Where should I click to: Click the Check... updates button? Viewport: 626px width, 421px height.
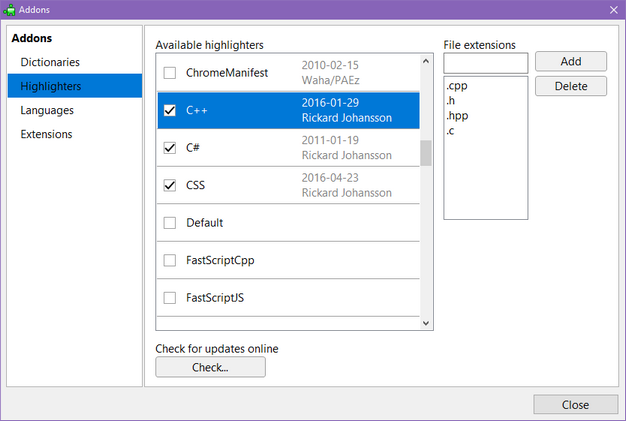(x=211, y=367)
